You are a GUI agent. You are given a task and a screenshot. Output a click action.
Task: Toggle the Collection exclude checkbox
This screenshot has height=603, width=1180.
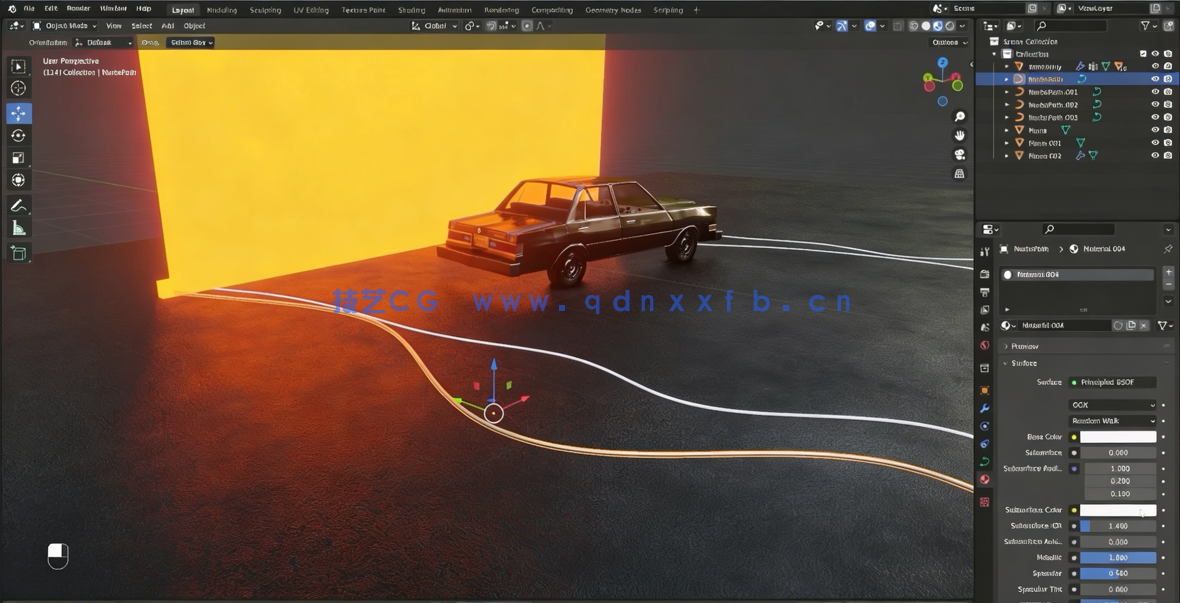coord(1143,54)
